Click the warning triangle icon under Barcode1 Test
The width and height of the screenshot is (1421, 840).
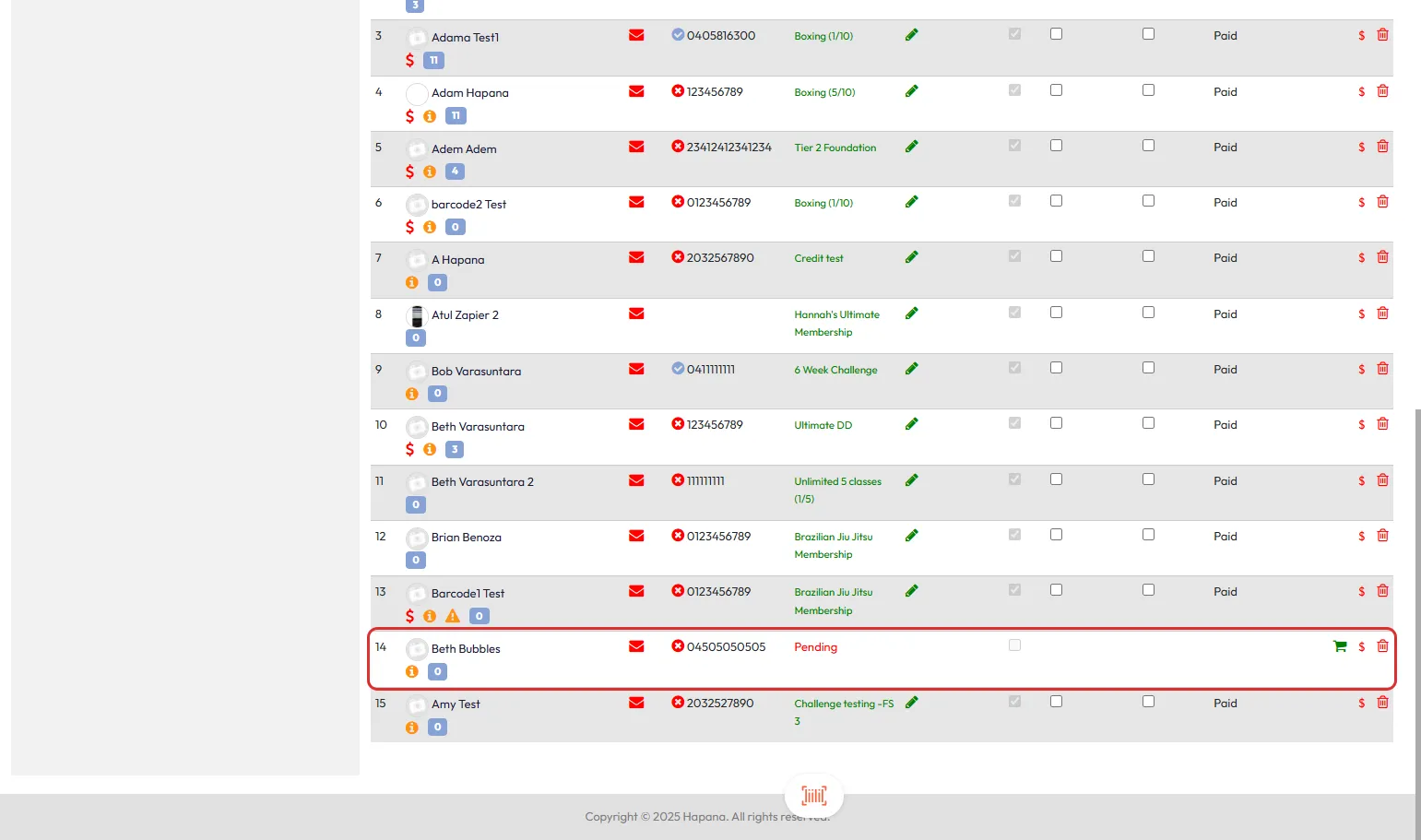[x=453, y=616]
